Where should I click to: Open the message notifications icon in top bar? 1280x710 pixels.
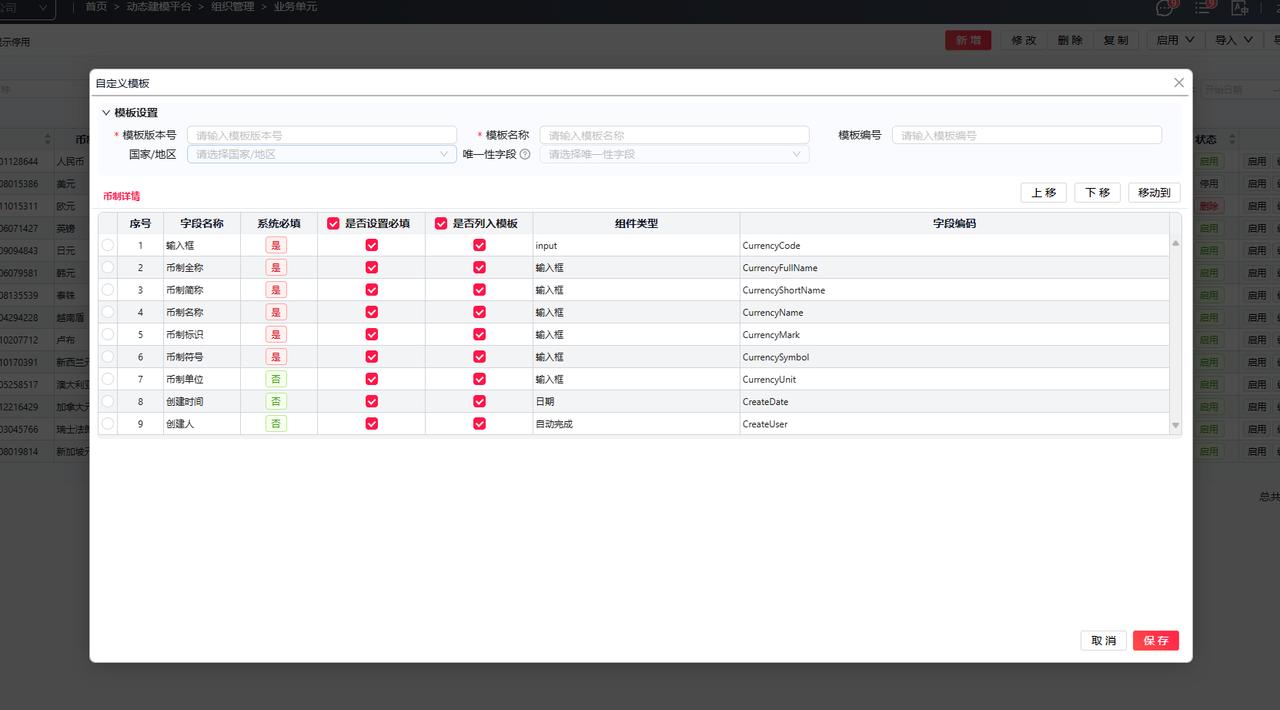pyautogui.click(x=1164, y=8)
